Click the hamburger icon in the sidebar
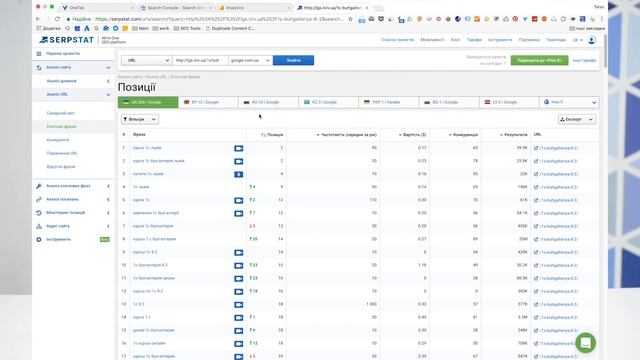Image resolution: width=640 pixels, height=360 pixels. 39,54
